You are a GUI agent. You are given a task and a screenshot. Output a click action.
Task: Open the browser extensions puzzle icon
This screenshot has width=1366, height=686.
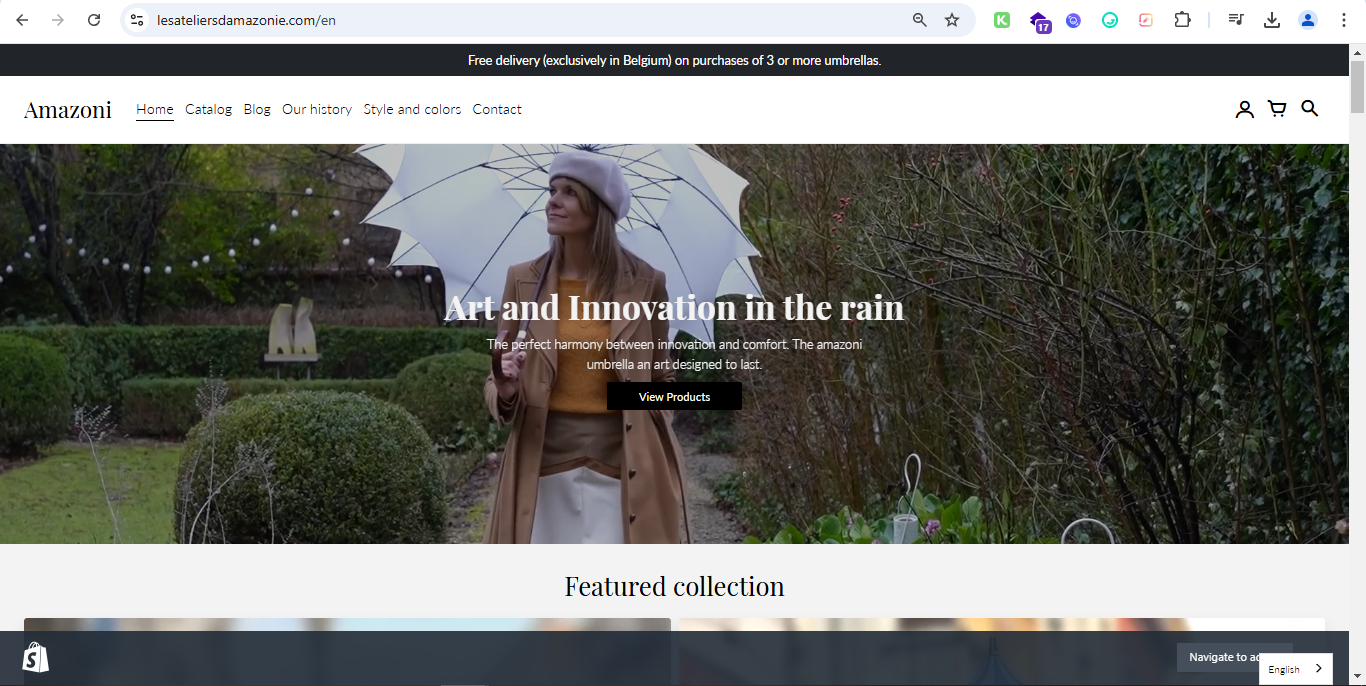pyautogui.click(x=1183, y=19)
